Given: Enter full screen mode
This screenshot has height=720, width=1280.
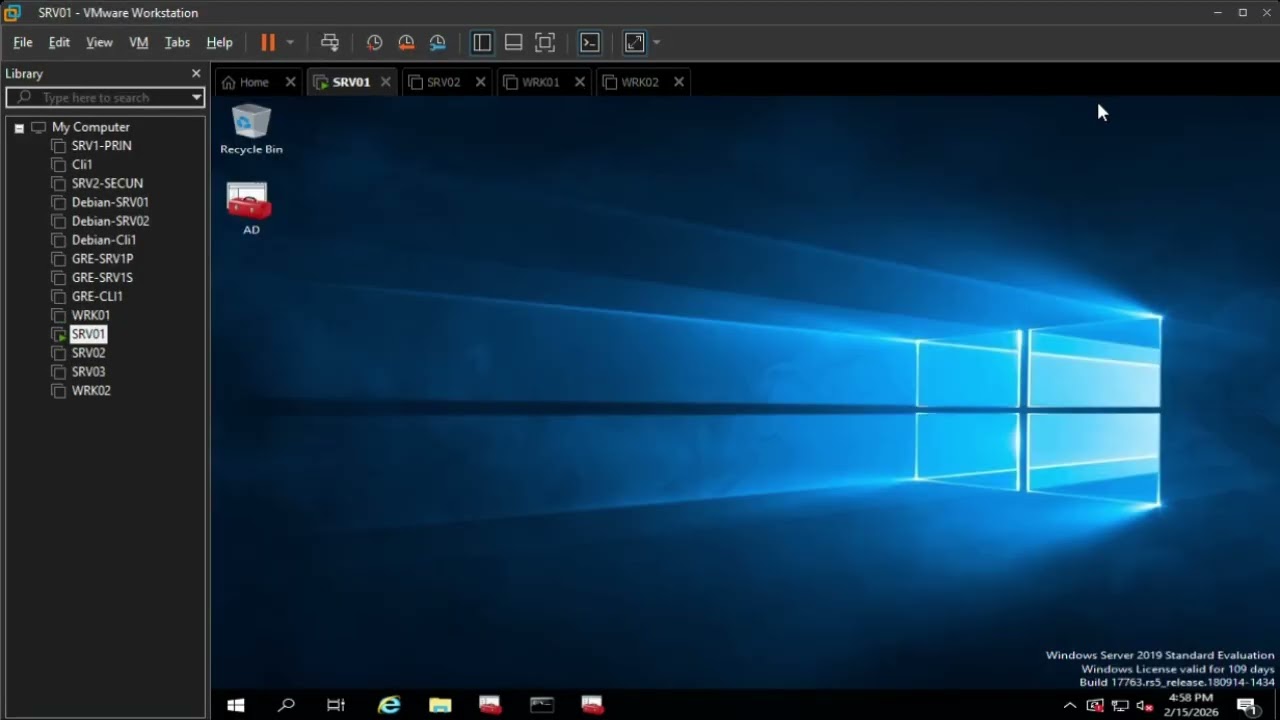Looking at the screenshot, I should pyautogui.click(x=545, y=43).
